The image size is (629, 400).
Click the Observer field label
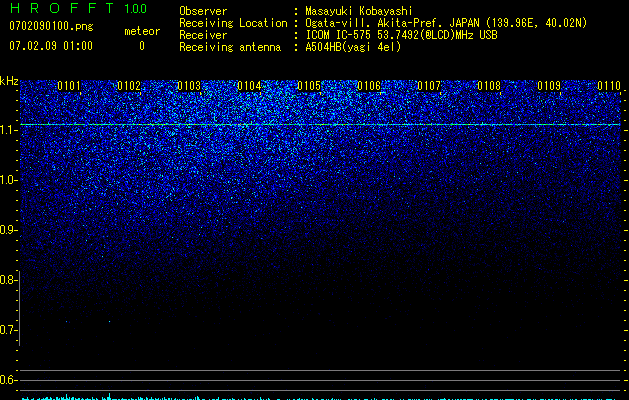[x=203, y=11]
